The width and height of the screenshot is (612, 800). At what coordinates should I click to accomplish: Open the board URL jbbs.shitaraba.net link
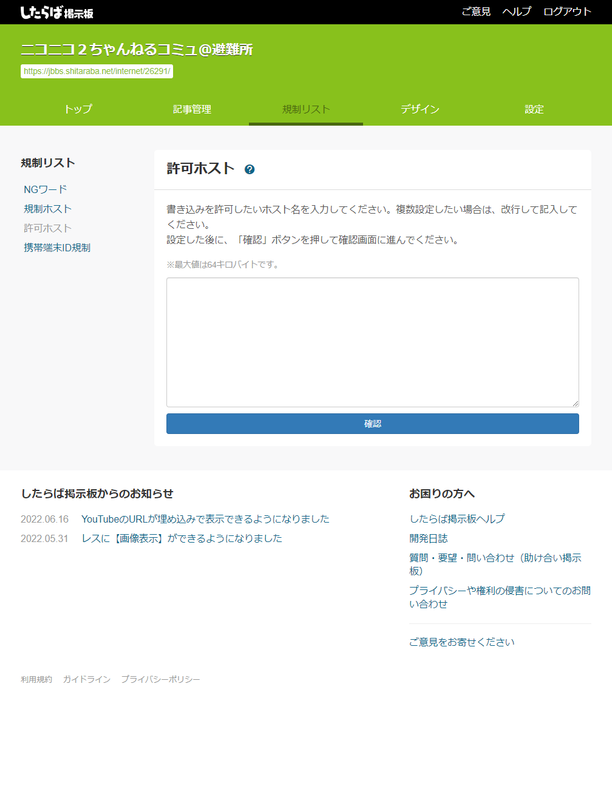tap(97, 71)
